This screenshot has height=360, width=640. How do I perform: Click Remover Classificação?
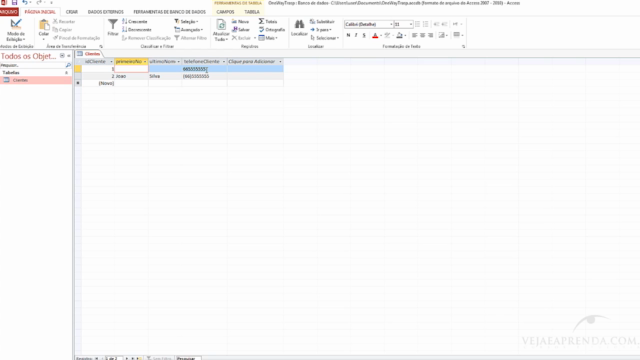coord(146,38)
